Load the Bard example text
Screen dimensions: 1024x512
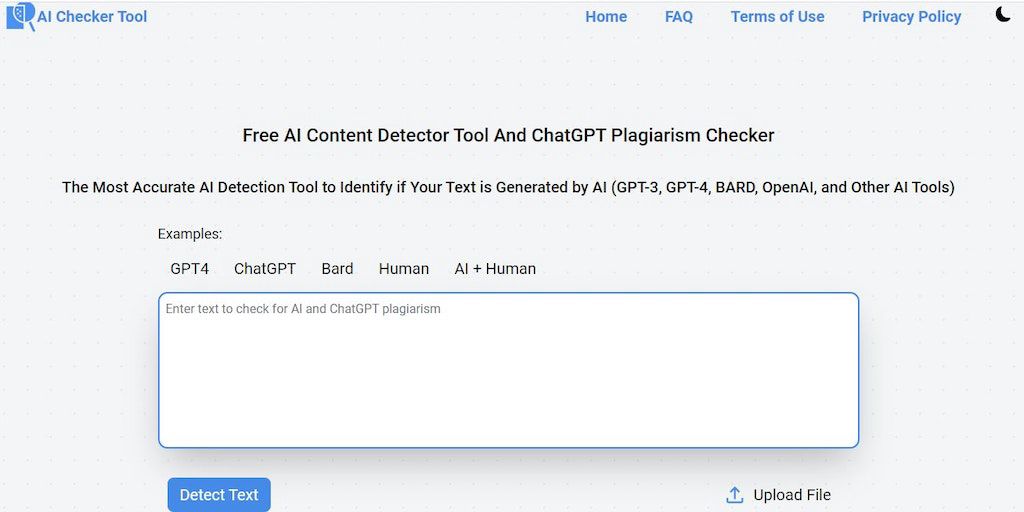click(337, 268)
